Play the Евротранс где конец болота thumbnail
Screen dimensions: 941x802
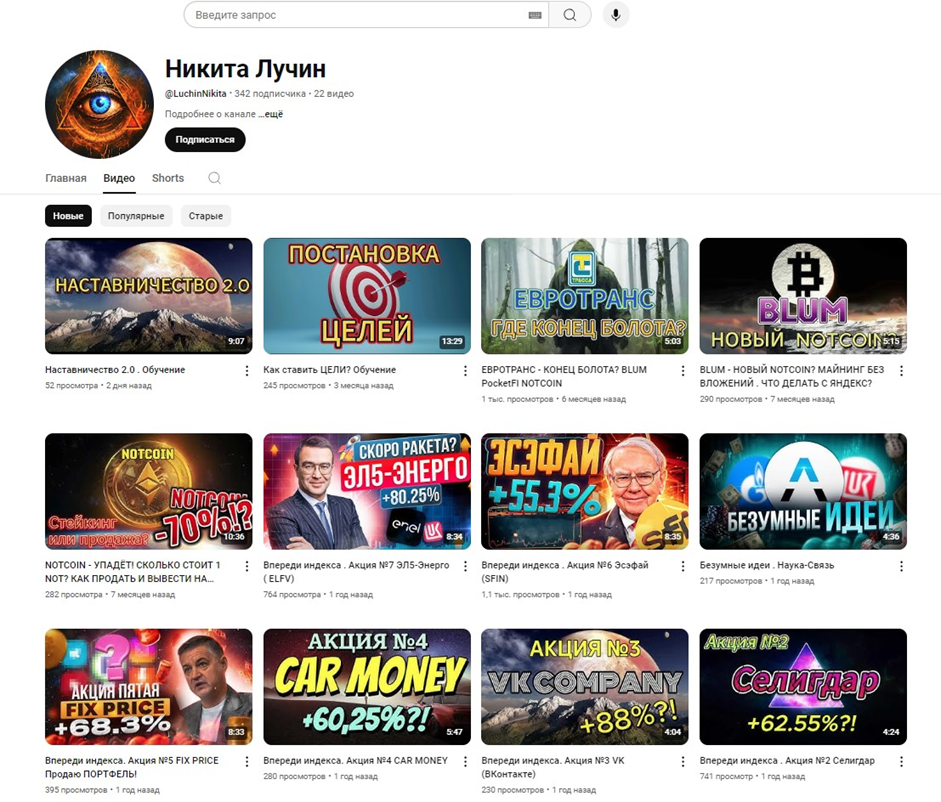(585, 296)
